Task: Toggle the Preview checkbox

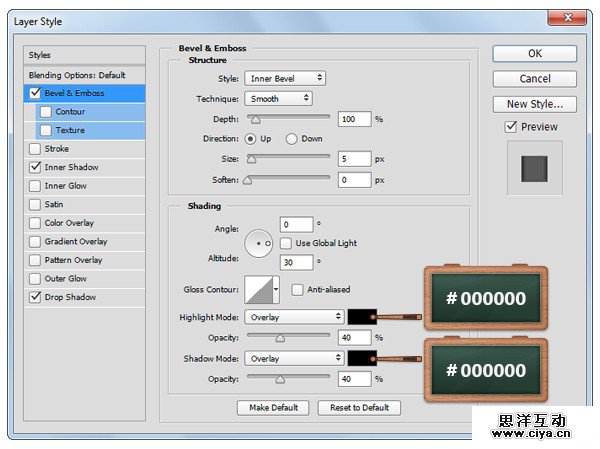Action: (511, 127)
